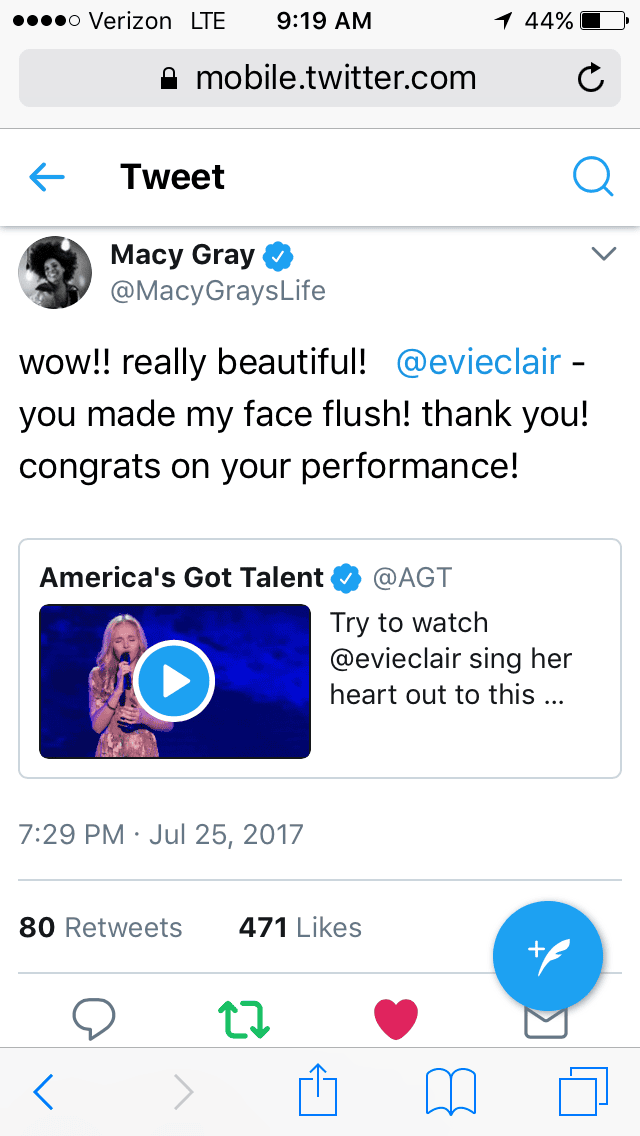Image resolution: width=640 pixels, height=1136 pixels.
Task: Open Safari bookmarks book icon
Action: click(x=451, y=1092)
